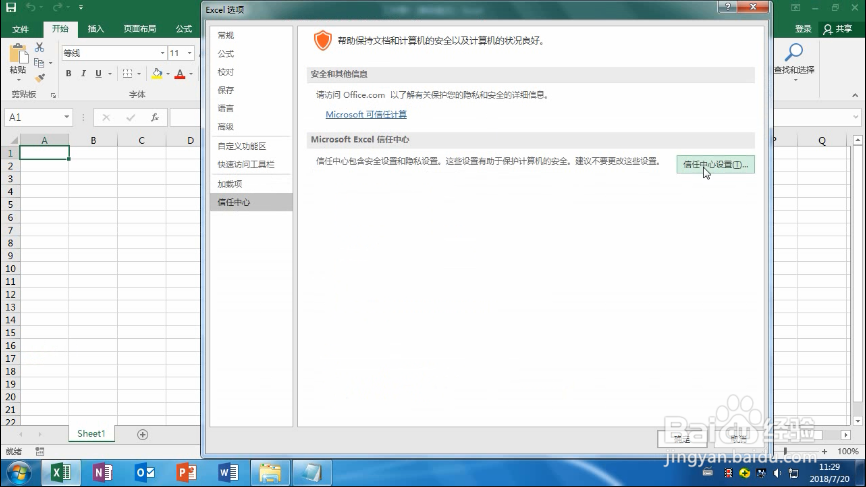The width and height of the screenshot is (866, 487).
Task: Open File Explorer from the taskbar
Action: point(270,473)
